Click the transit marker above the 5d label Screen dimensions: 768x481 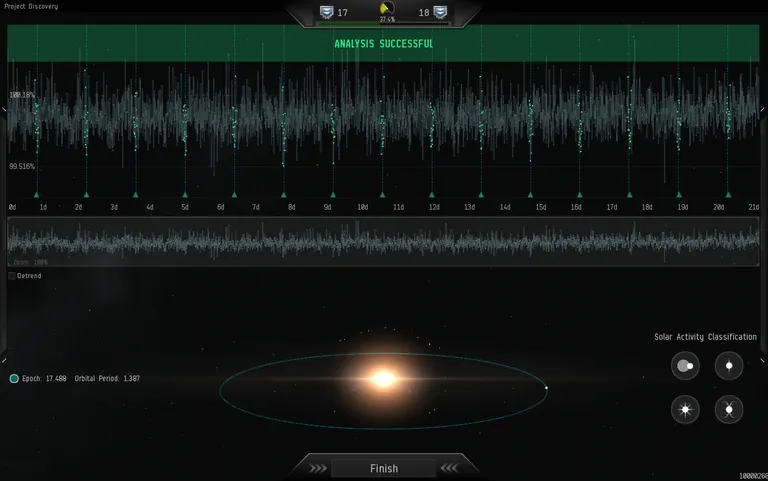coord(185,194)
